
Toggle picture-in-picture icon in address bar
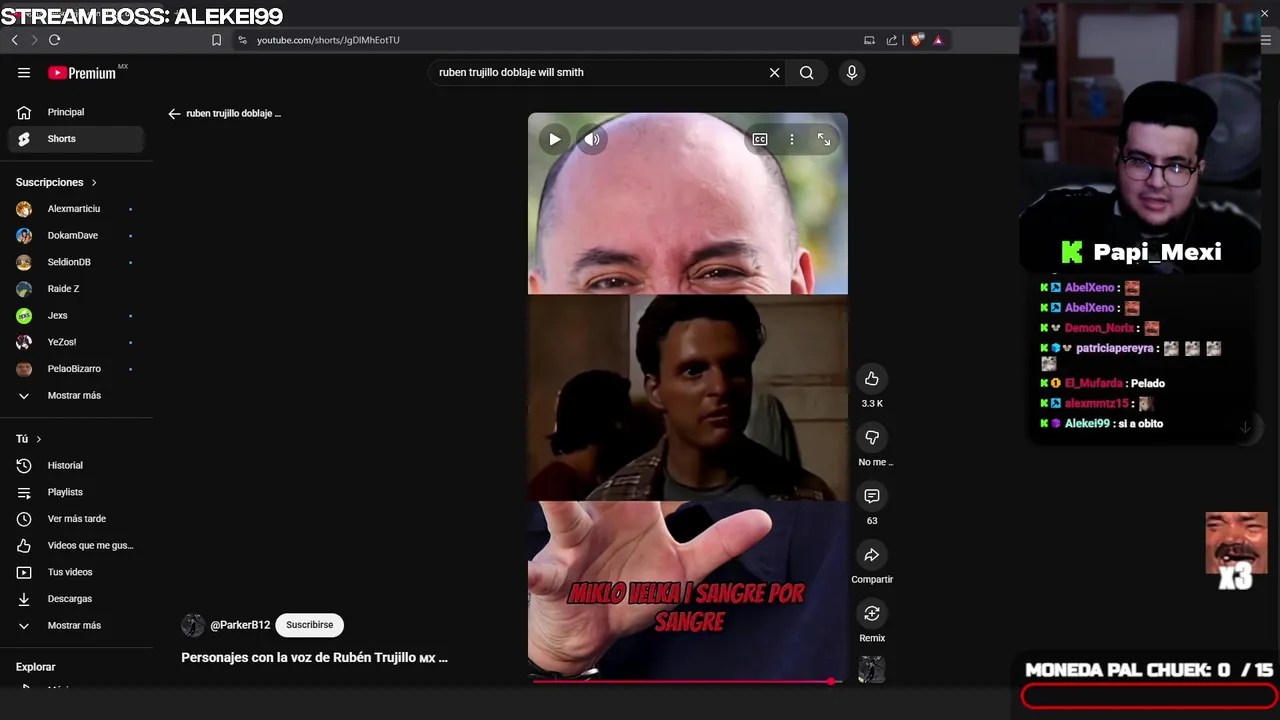(869, 40)
